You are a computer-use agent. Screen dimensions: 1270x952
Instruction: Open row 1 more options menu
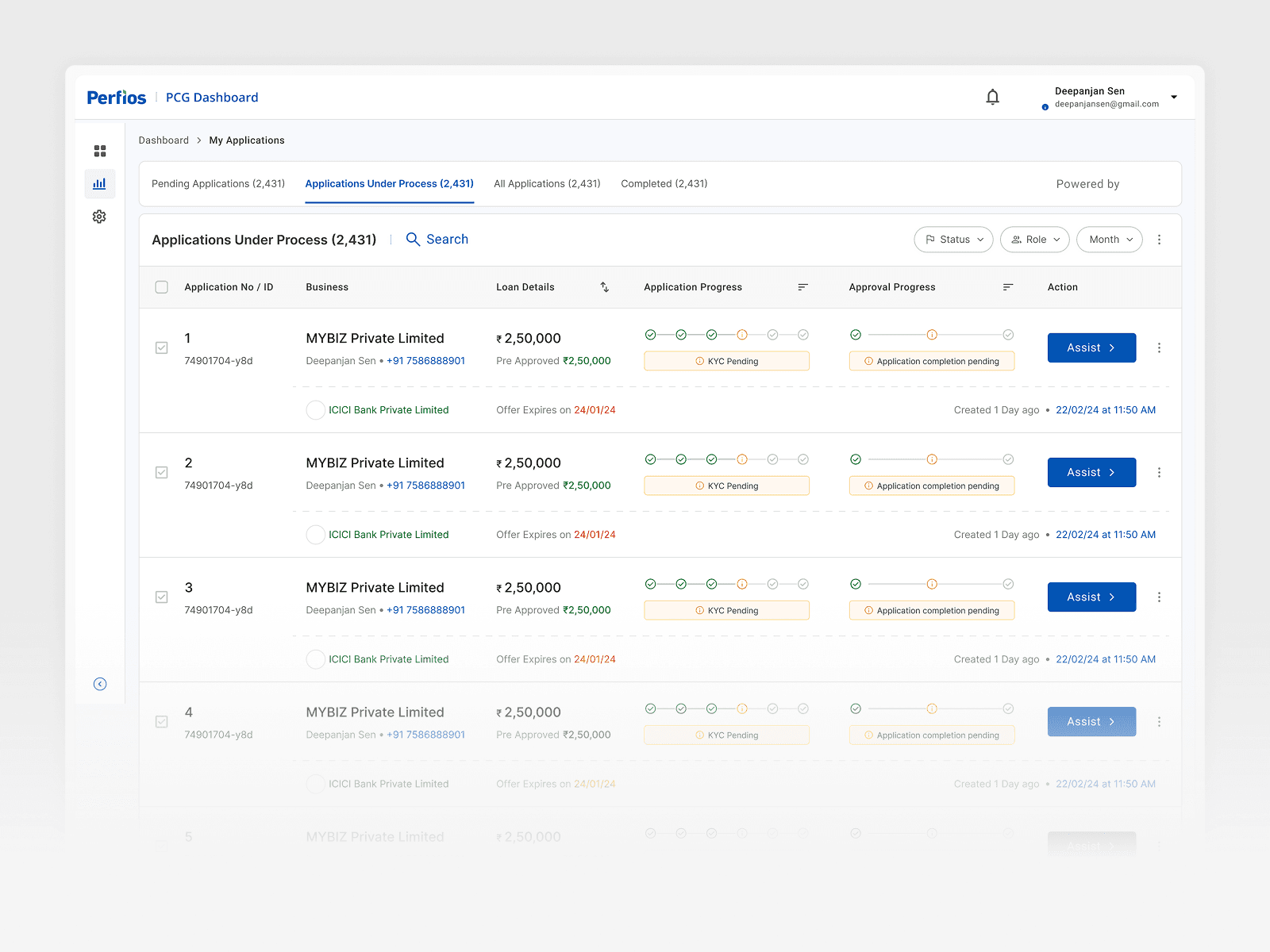(1159, 348)
